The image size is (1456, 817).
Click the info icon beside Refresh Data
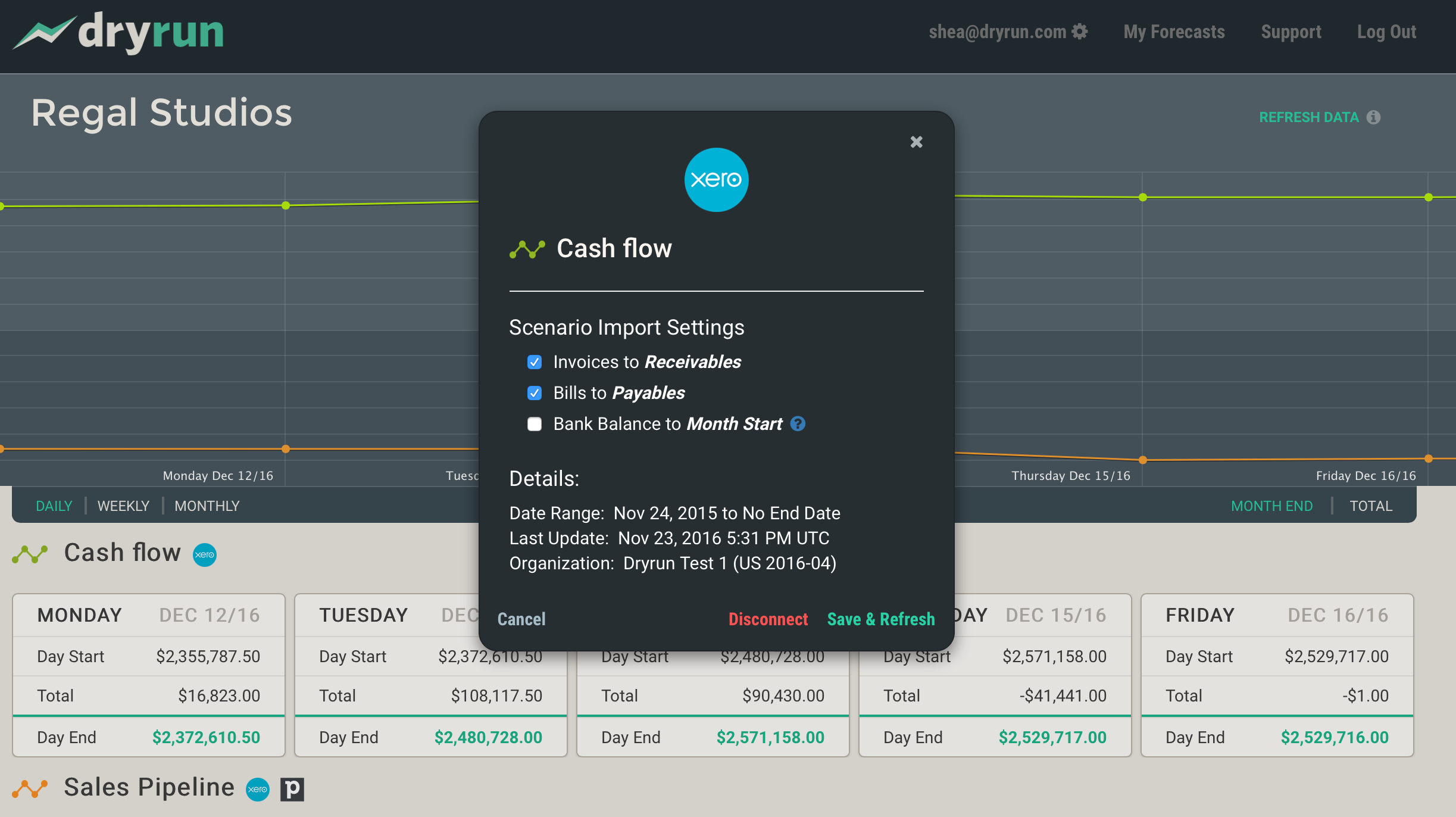(x=1374, y=117)
